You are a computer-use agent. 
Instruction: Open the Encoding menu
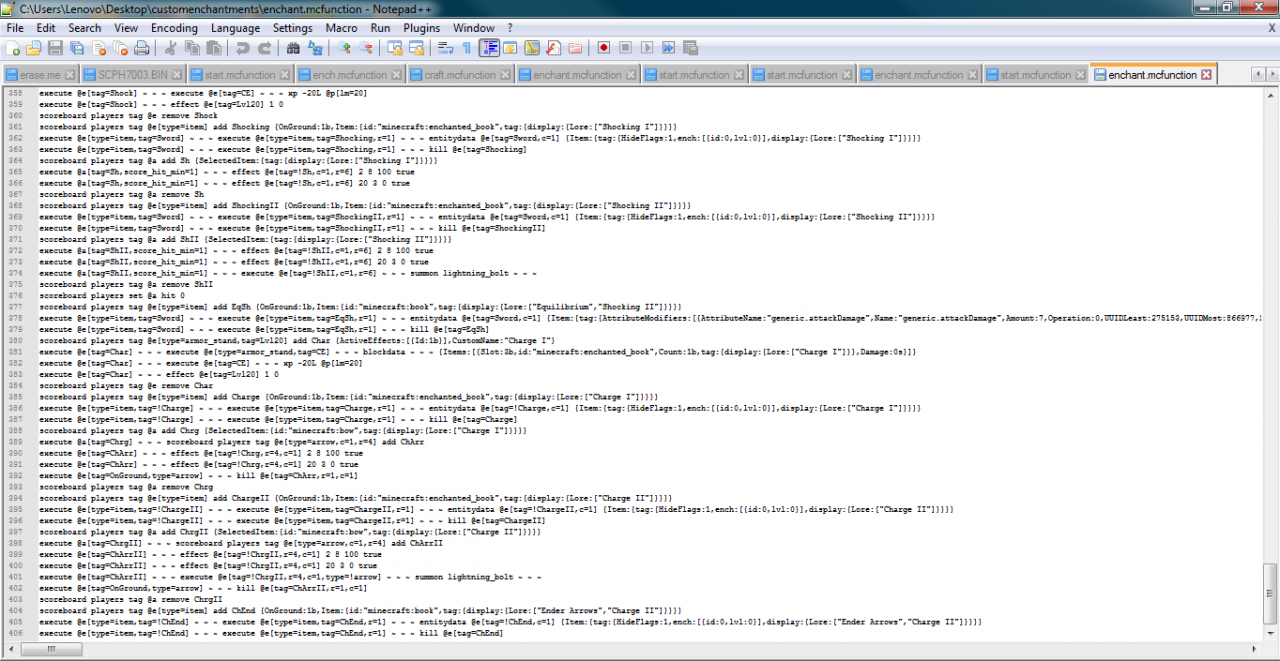point(174,28)
